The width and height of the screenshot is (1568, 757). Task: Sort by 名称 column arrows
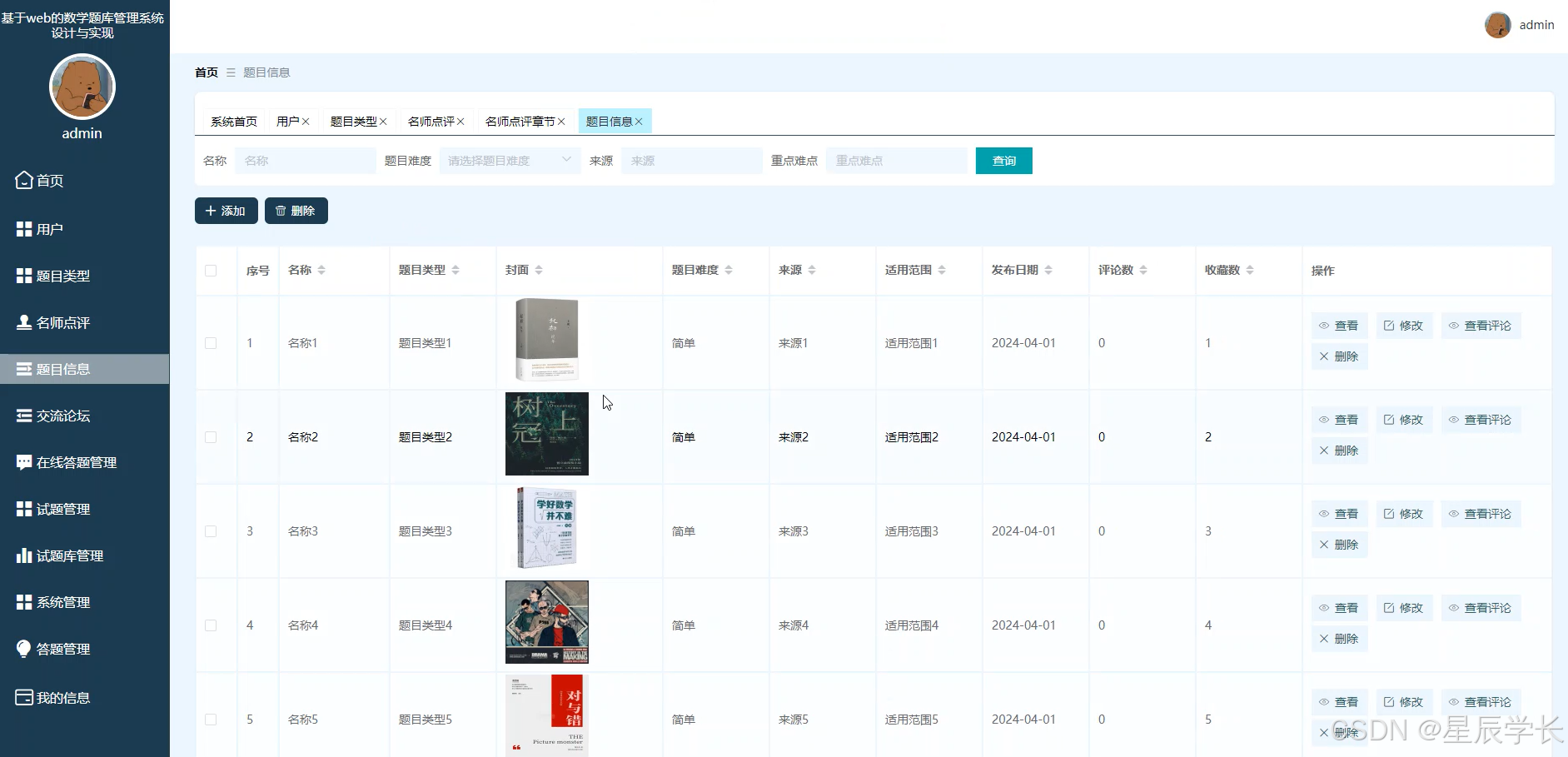(321, 270)
